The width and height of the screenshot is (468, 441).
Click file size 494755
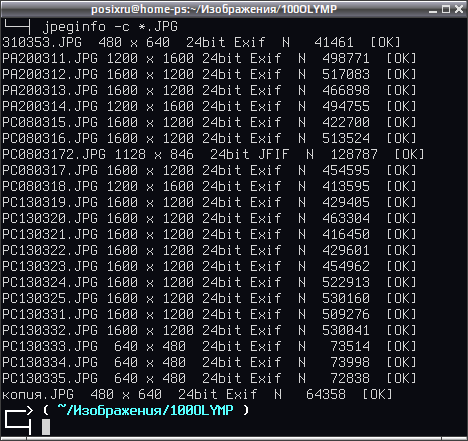tap(346, 106)
